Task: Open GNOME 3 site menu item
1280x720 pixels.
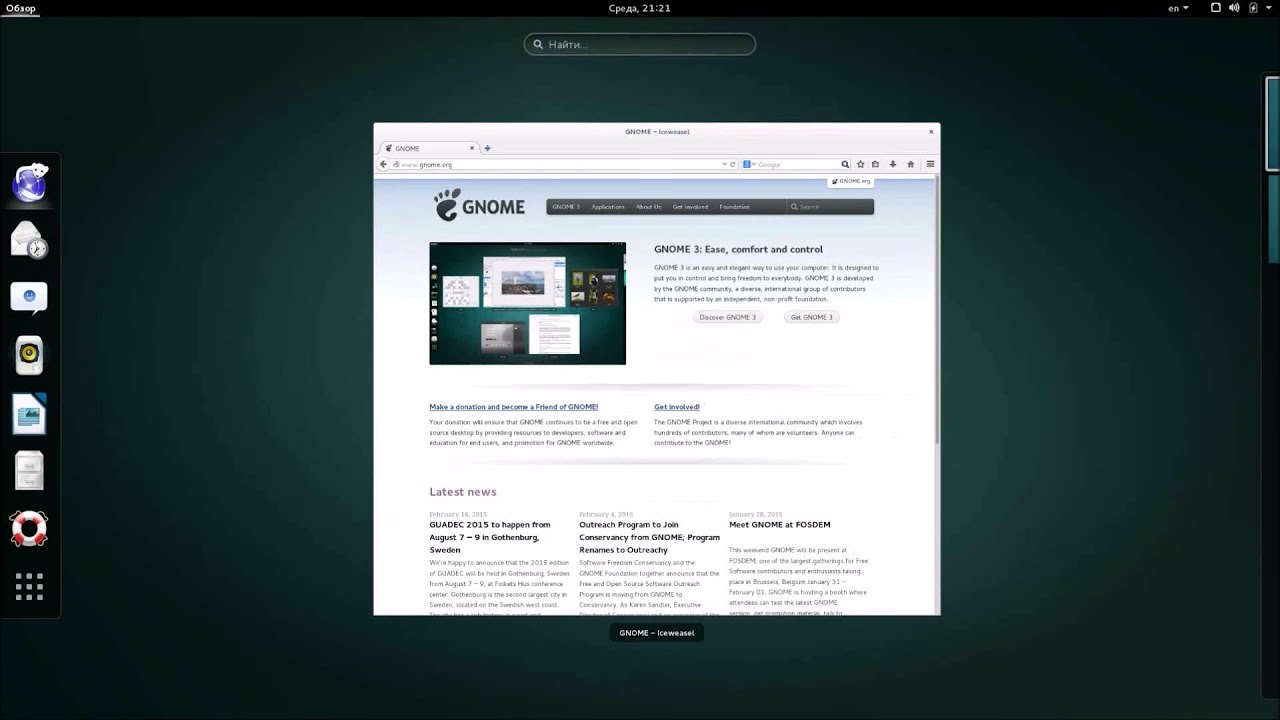Action: (x=566, y=207)
